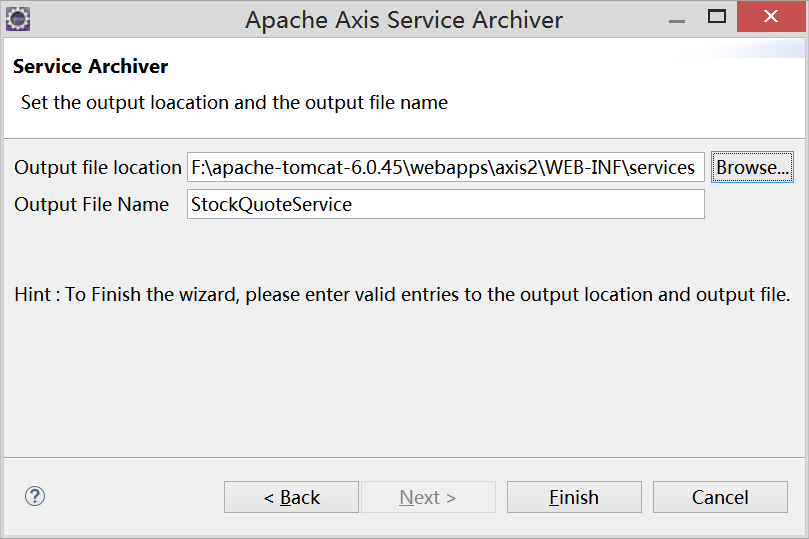Click the 'Set the output loacation' description text

tap(234, 103)
